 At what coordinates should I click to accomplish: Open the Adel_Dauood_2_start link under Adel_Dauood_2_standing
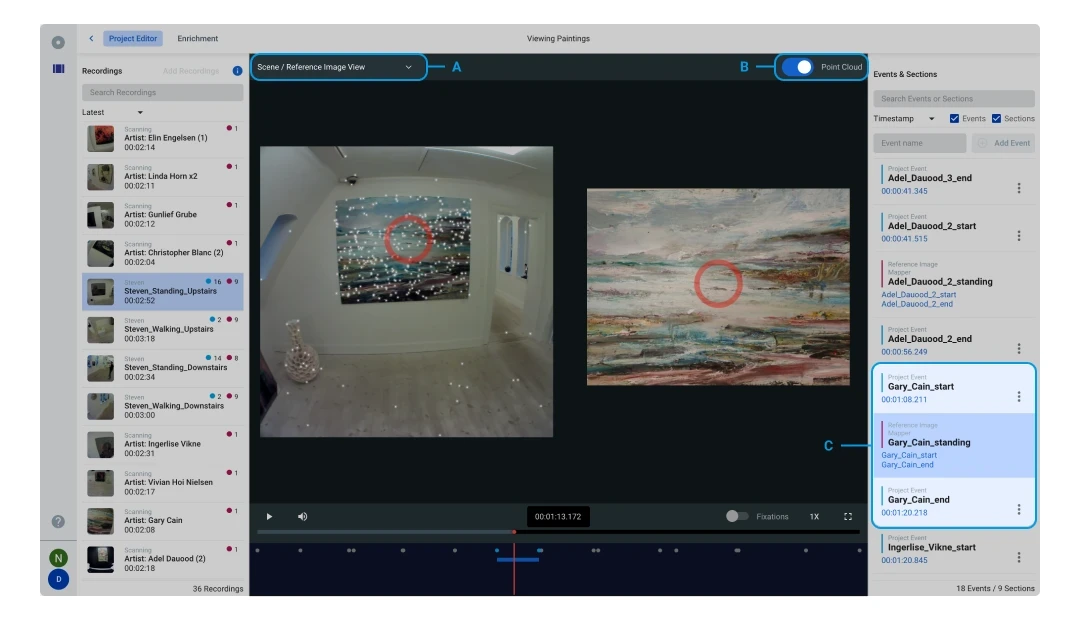[918, 294]
